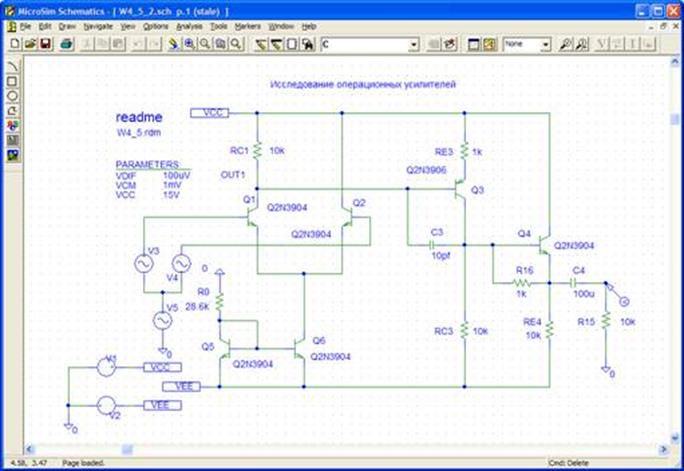Select the Zoom Out magnifier icon
The height and width of the screenshot is (471, 684).
(x=205, y=44)
